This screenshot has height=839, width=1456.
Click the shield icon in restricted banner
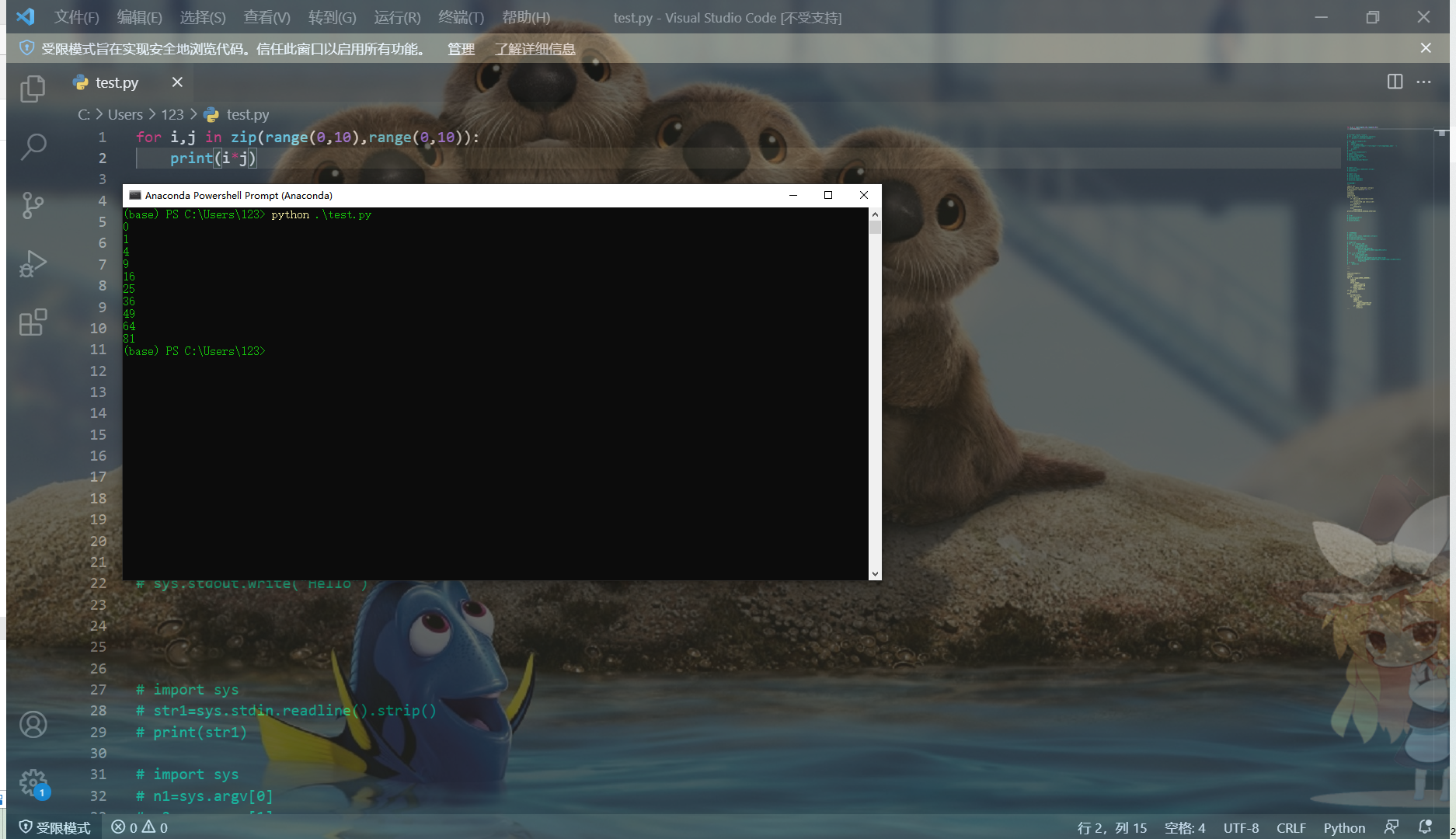(x=26, y=48)
